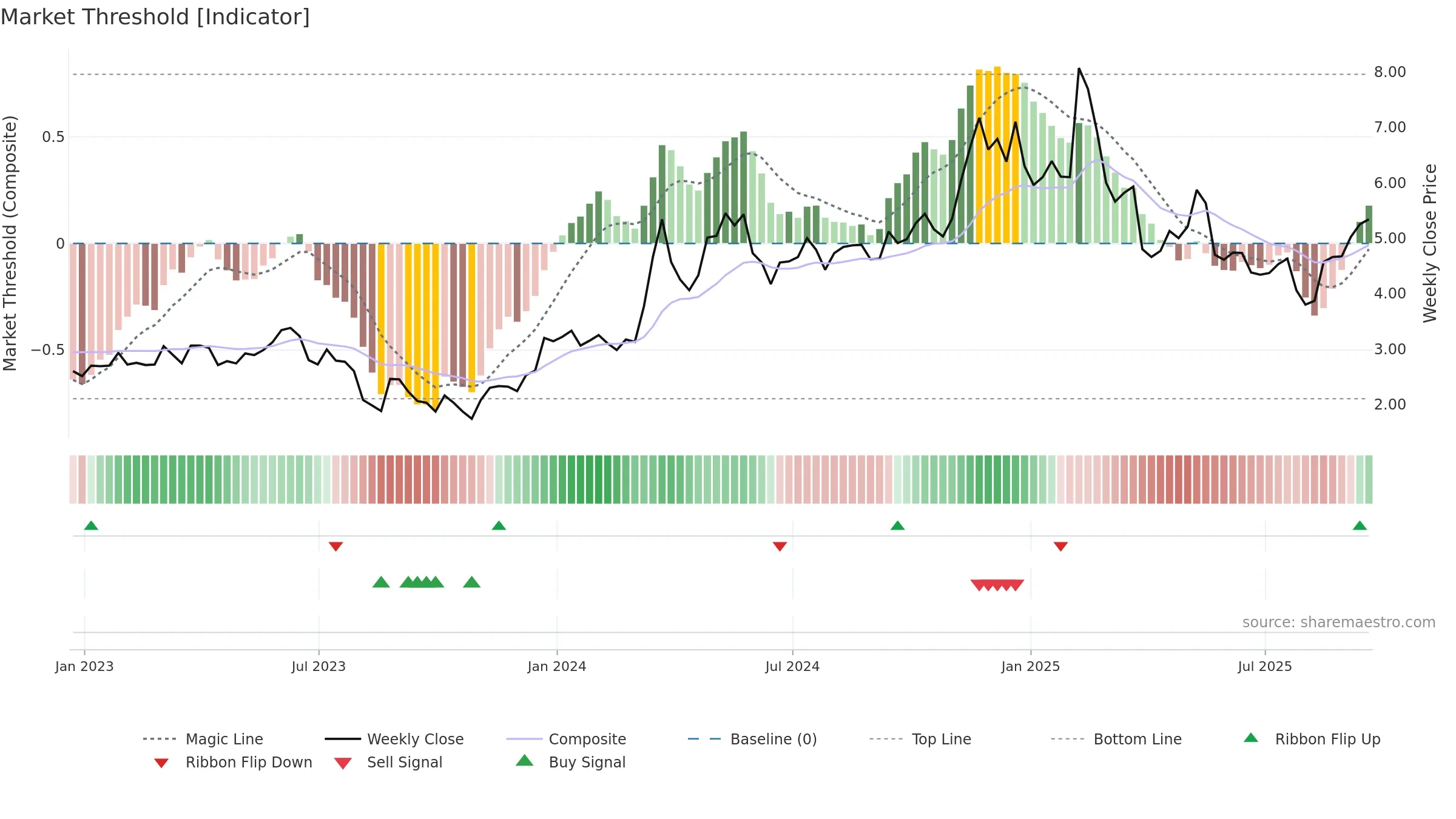The width and height of the screenshot is (1456, 819).
Task: Click the Jul 2023 x-axis label
Action: [x=318, y=667]
